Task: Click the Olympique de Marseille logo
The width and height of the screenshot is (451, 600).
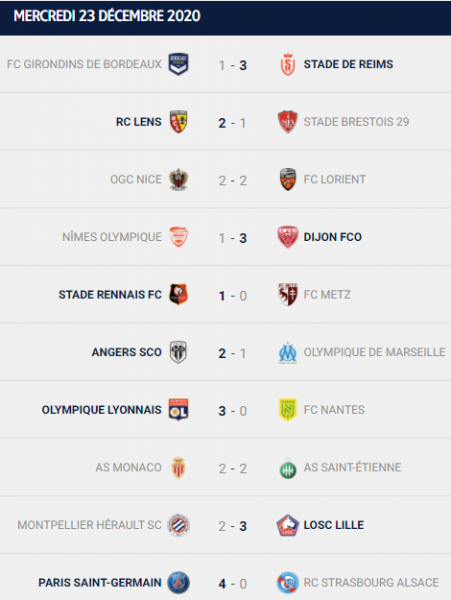Action: pyautogui.click(x=288, y=352)
